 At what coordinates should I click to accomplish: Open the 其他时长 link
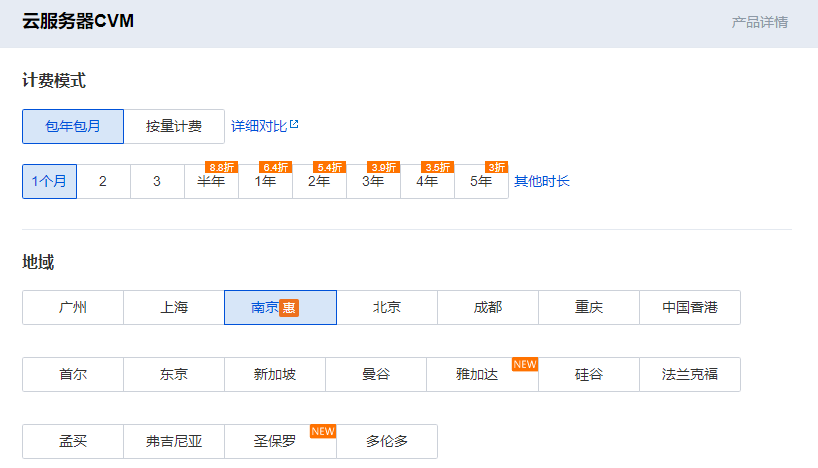tap(542, 182)
